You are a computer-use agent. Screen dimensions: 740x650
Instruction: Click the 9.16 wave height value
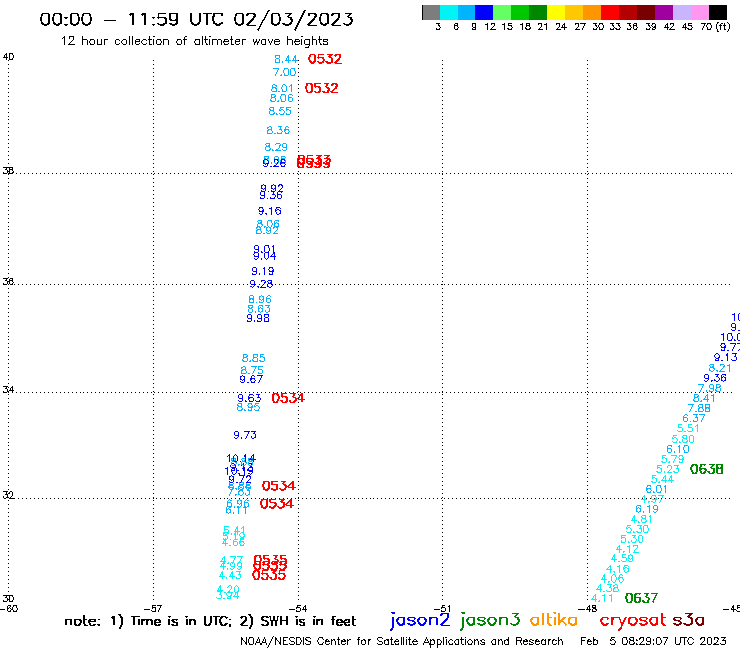269,211
